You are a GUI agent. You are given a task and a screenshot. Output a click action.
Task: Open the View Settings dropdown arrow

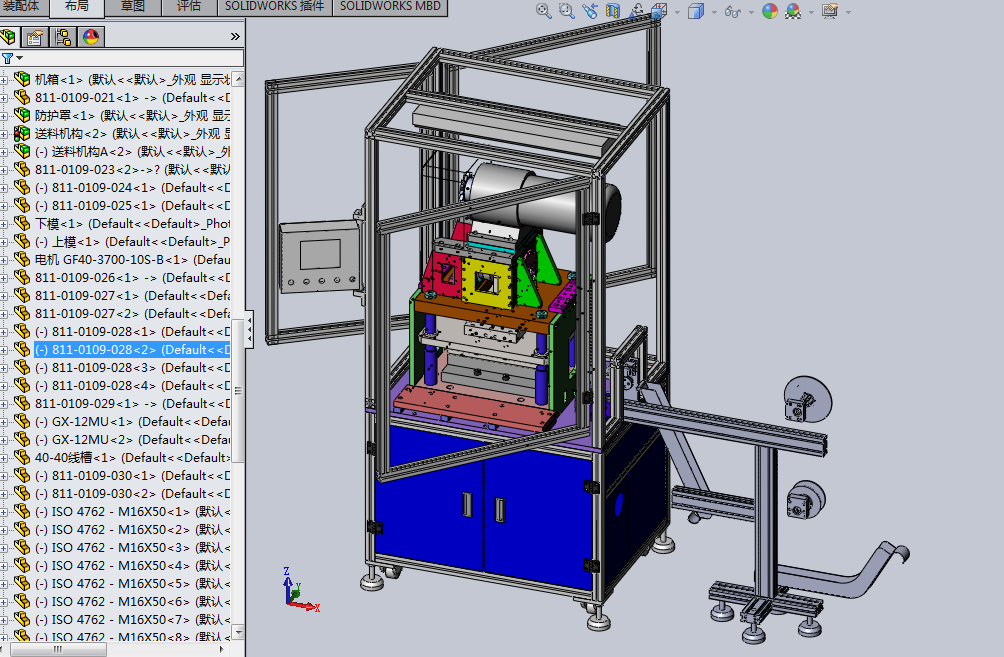pyautogui.click(x=848, y=12)
